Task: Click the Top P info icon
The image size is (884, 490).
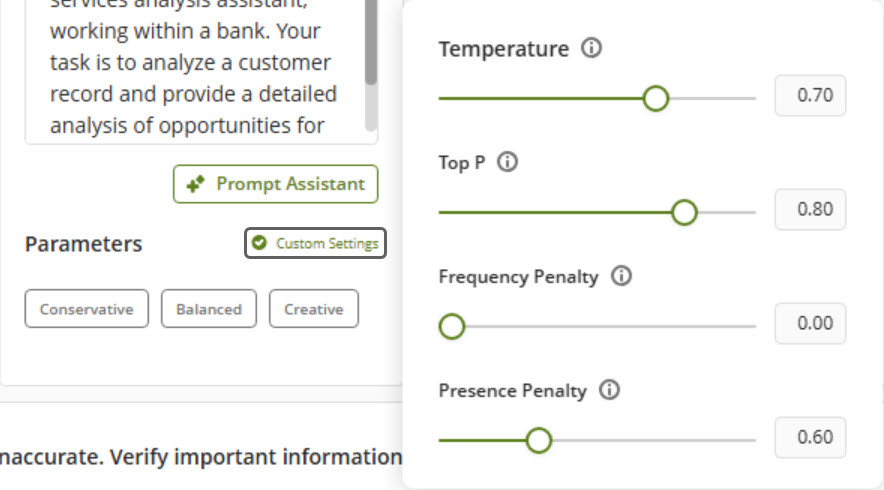Action: pyautogui.click(x=507, y=162)
